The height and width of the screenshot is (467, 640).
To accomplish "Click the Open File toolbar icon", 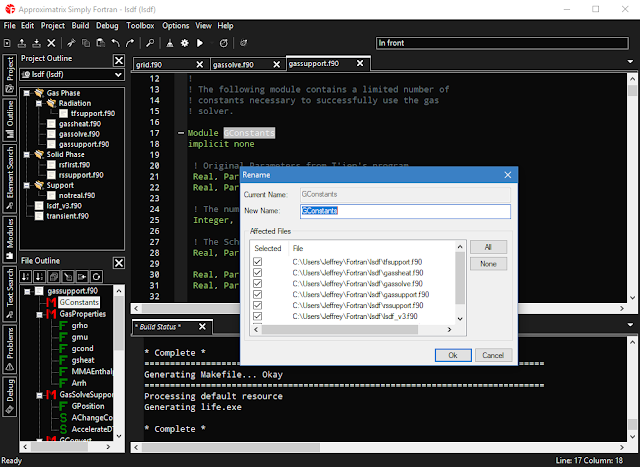I will pyautogui.click(x=22, y=43).
